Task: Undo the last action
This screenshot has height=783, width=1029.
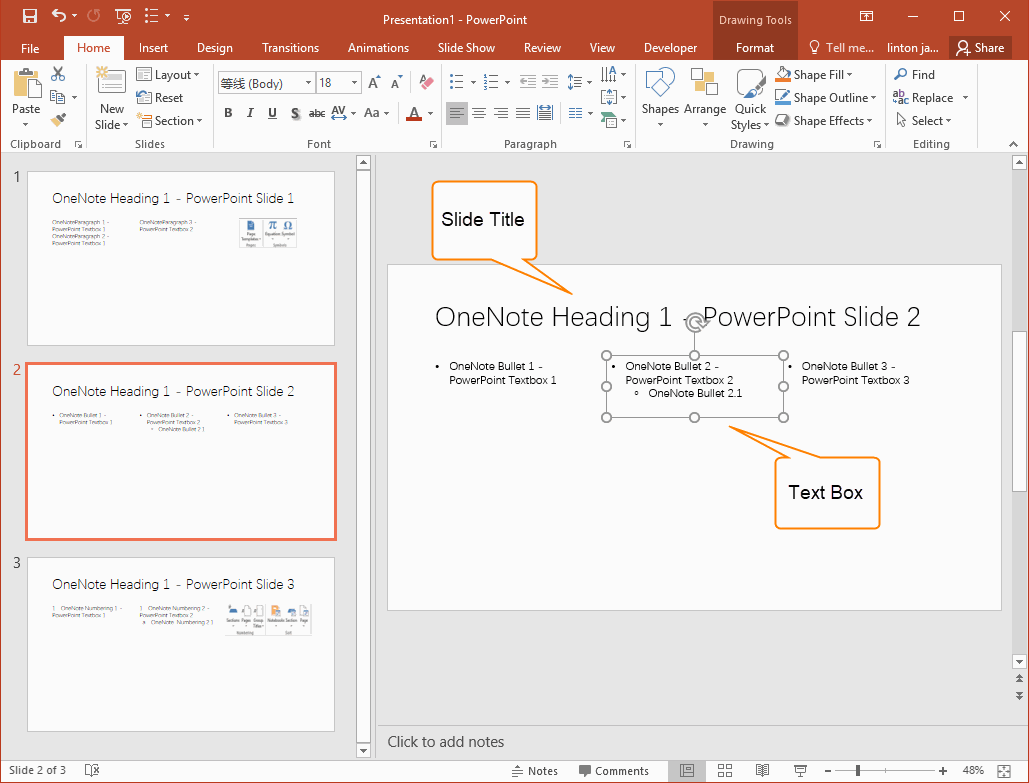Action: 58,16
